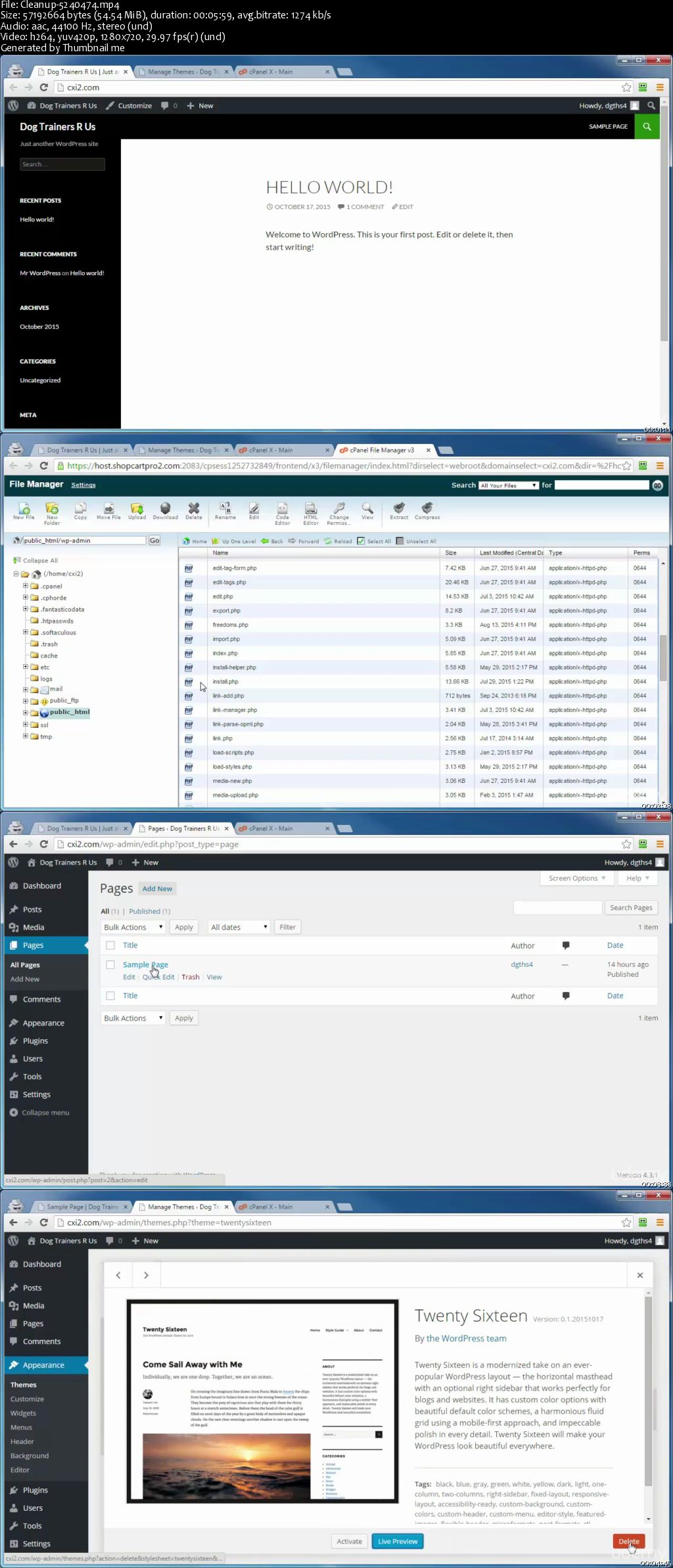
Task: Click the file list vertical scrollbar thumb
Action: click(663, 657)
